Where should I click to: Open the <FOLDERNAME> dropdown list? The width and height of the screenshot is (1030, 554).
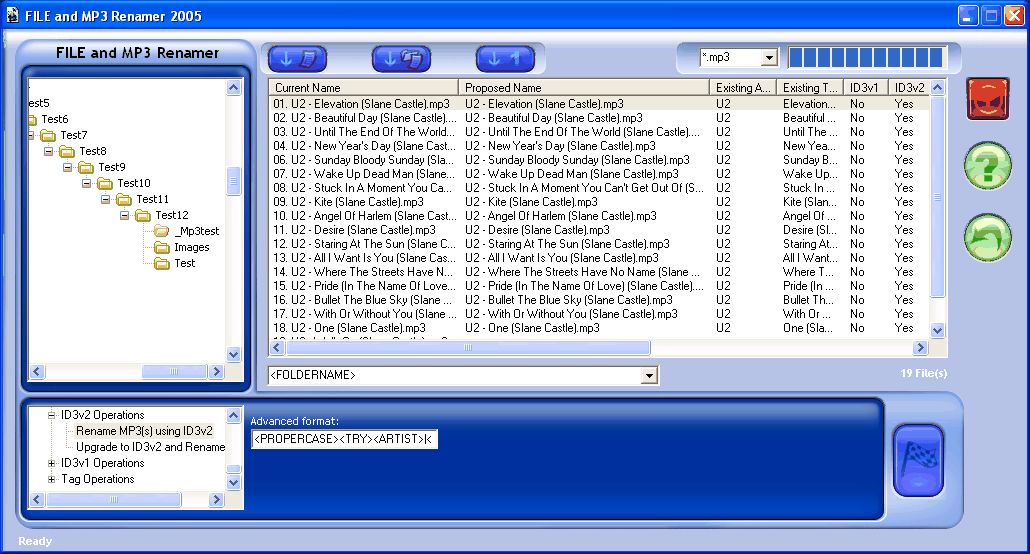(649, 375)
